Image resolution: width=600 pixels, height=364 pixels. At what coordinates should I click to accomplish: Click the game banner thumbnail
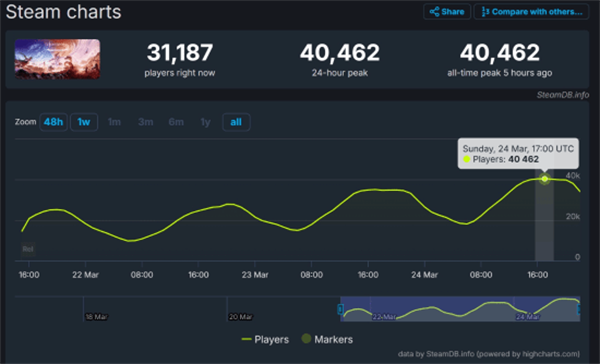click(x=57, y=59)
